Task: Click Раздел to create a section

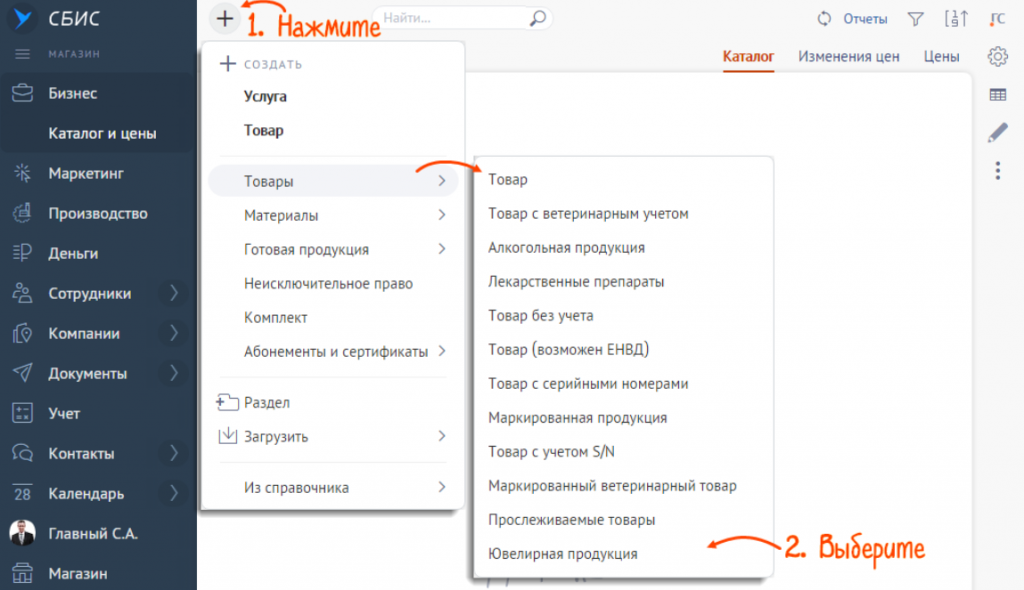Action: 266,402
